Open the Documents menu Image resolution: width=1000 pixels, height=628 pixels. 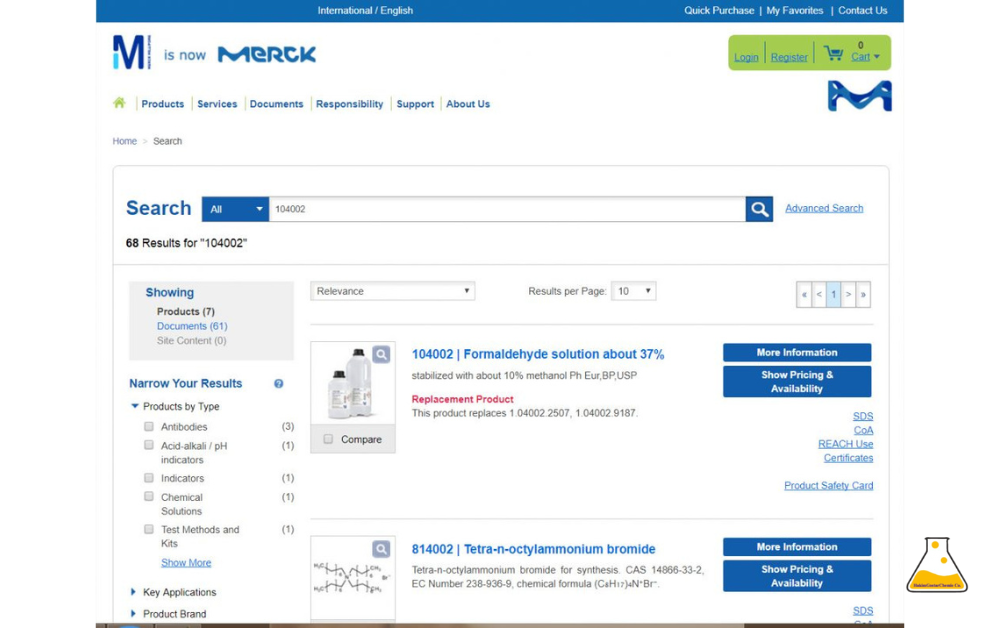tap(277, 104)
